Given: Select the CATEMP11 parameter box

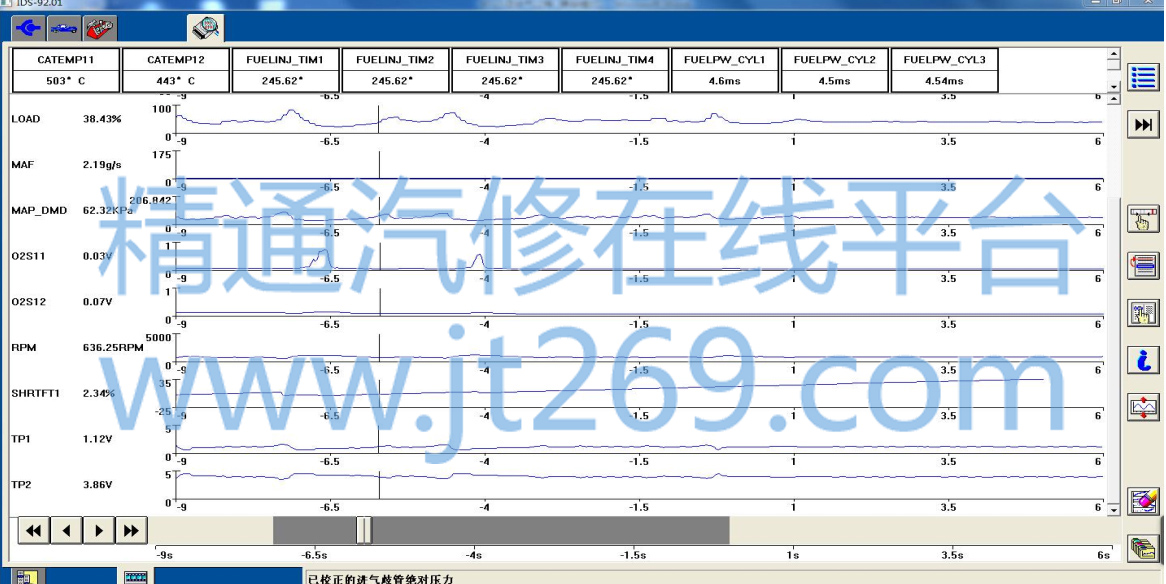Looking at the screenshot, I should (66, 71).
